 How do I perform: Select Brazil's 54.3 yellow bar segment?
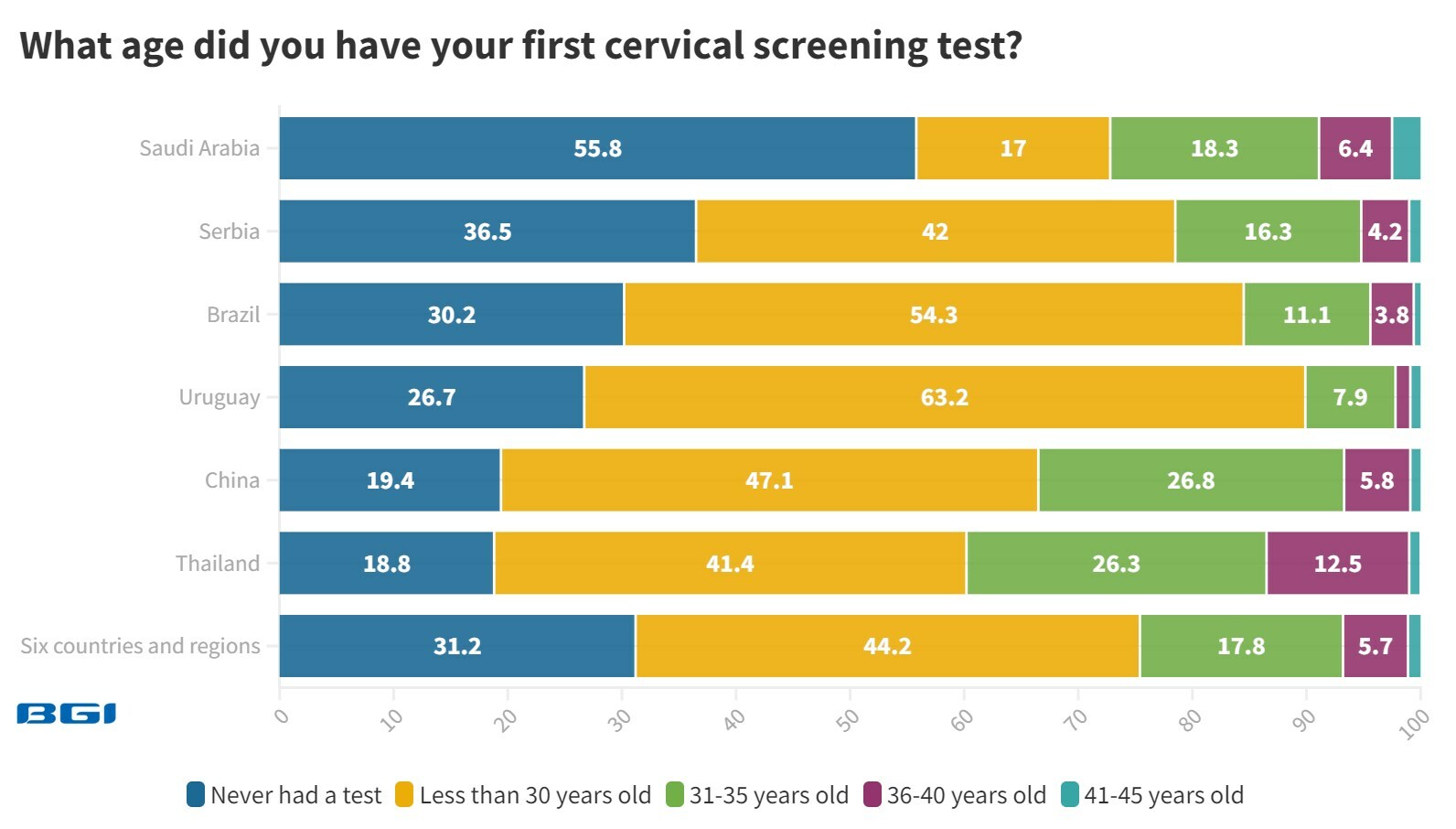[x=933, y=315]
